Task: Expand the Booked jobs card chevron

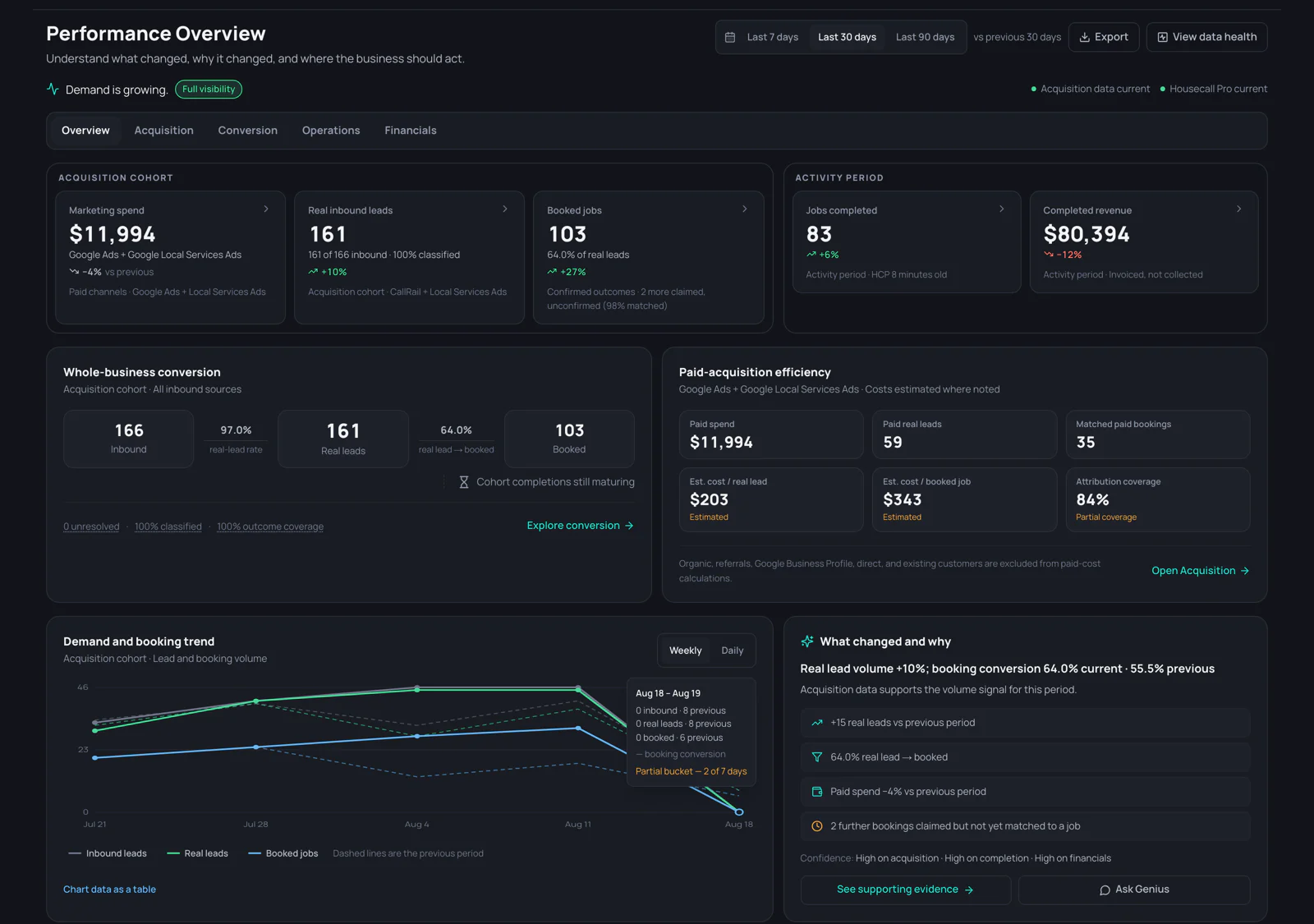Action: [x=745, y=209]
